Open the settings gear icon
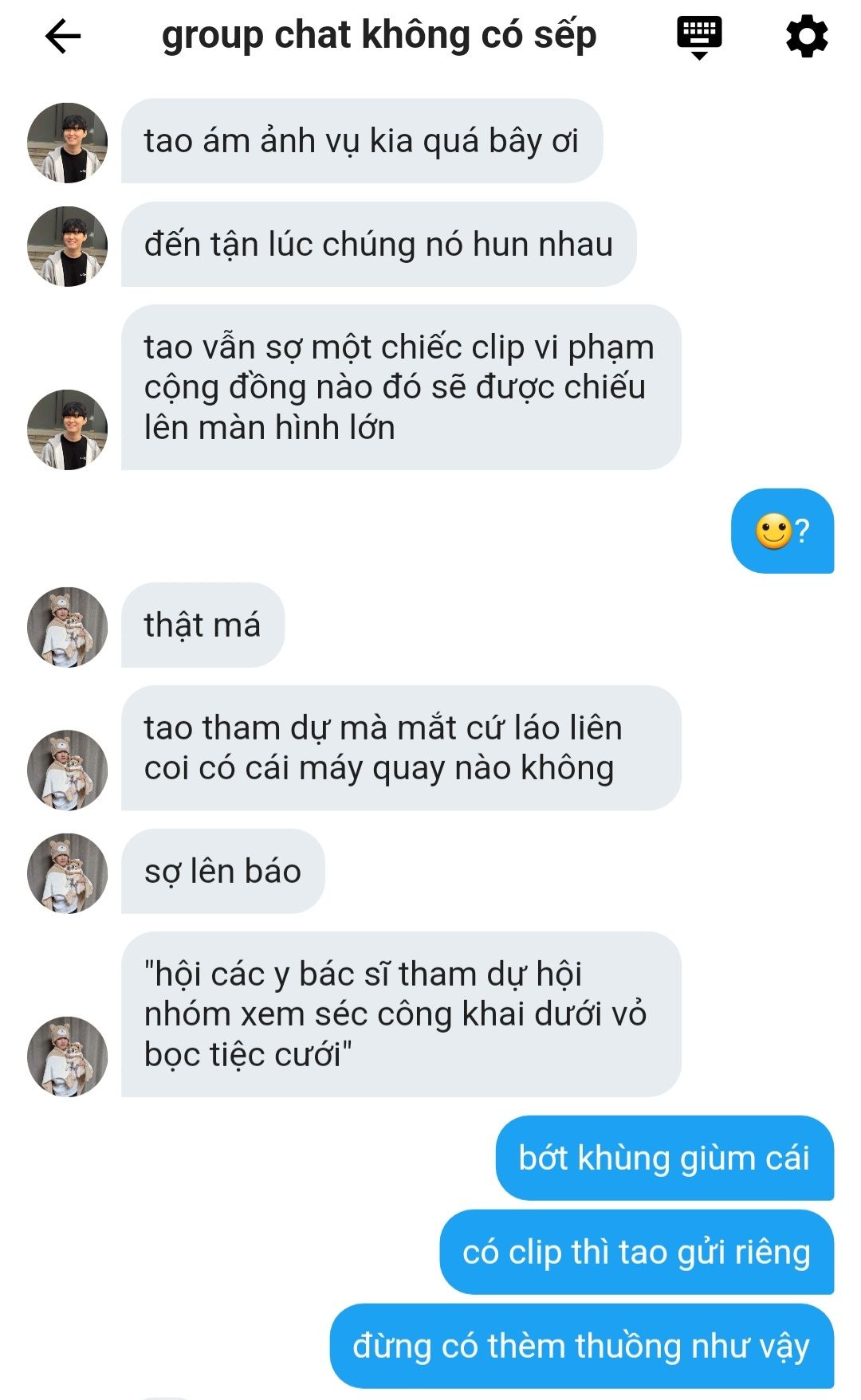Screen dimensions: 861x1400 point(807,37)
